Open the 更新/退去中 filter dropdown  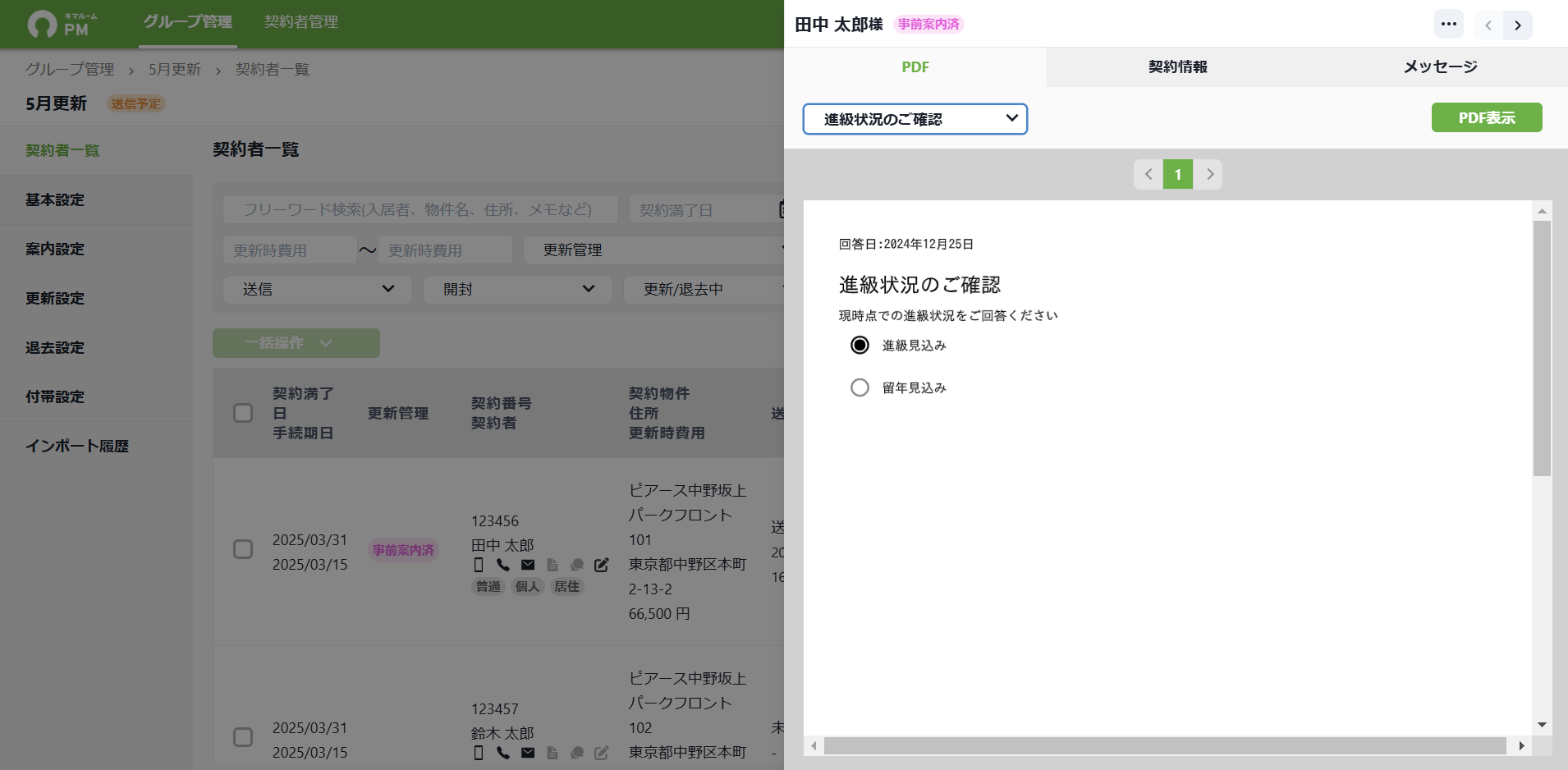[704, 289]
